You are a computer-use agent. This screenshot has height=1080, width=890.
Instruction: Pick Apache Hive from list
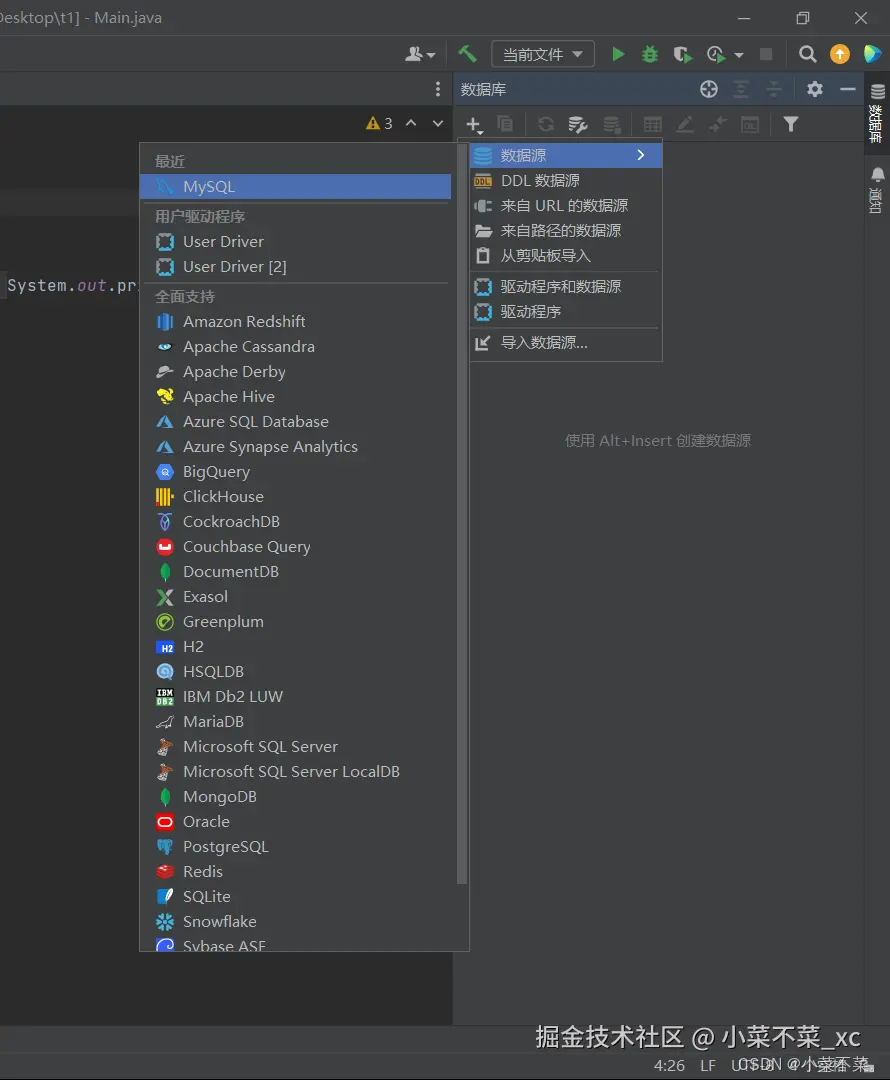click(296, 397)
